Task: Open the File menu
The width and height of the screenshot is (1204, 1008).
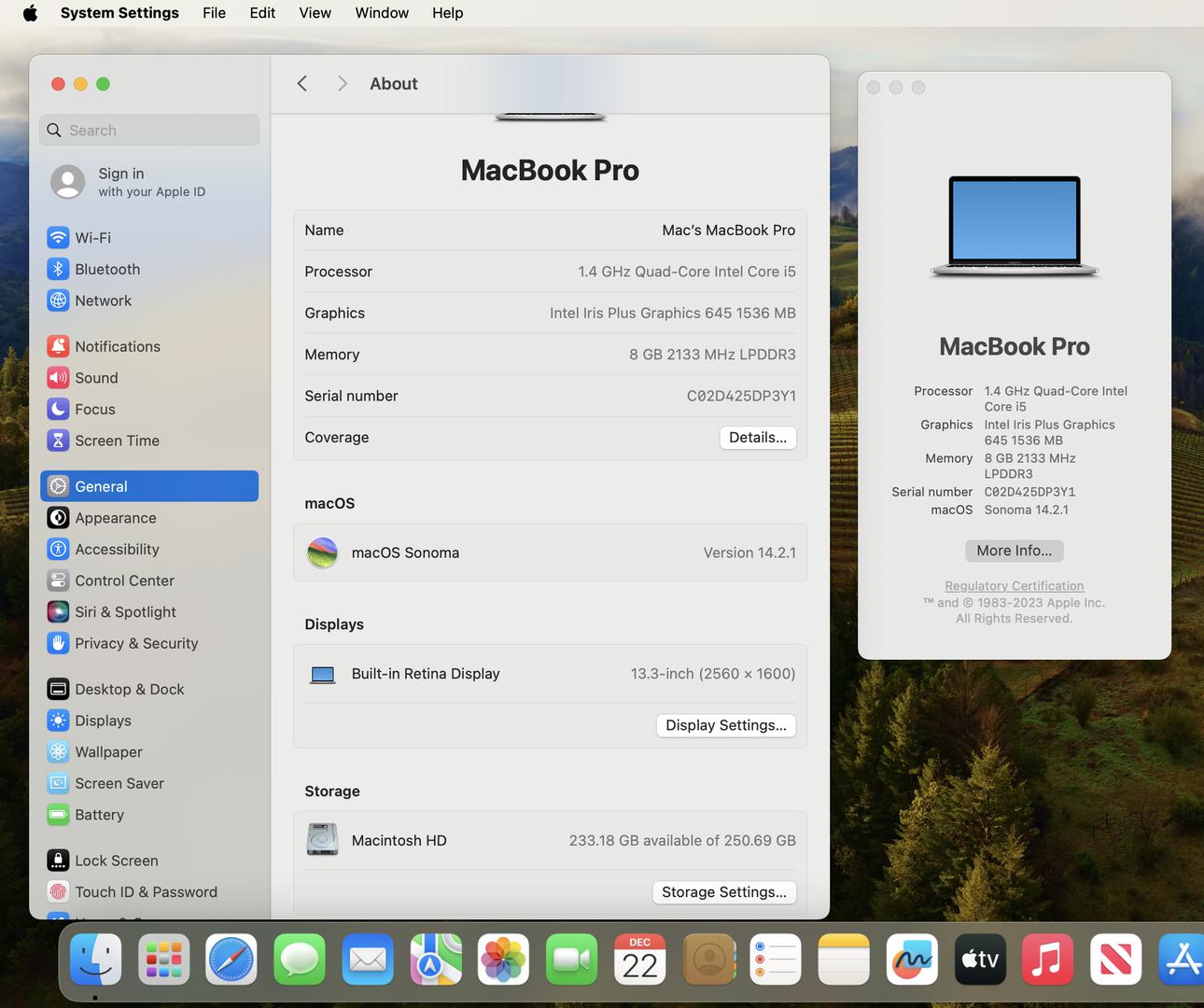Action: pyautogui.click(x=214, y=13)
